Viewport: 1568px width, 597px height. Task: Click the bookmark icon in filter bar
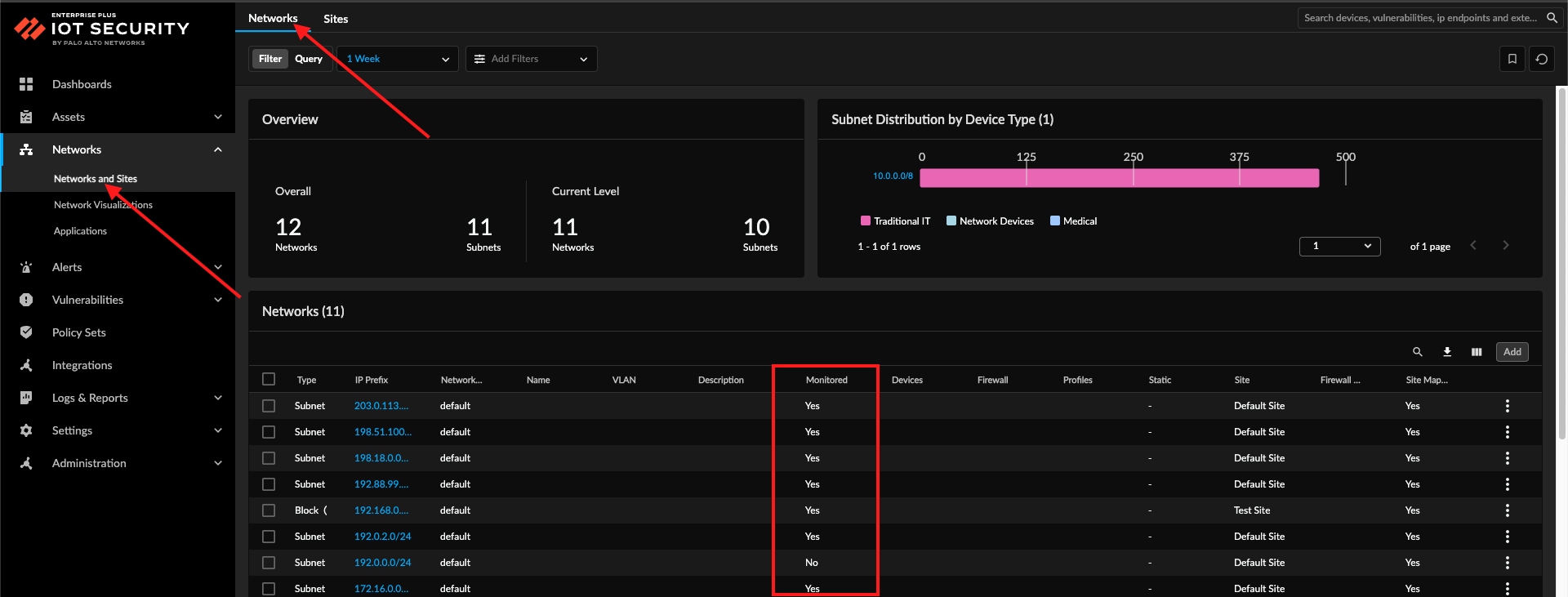(1512, 59)
